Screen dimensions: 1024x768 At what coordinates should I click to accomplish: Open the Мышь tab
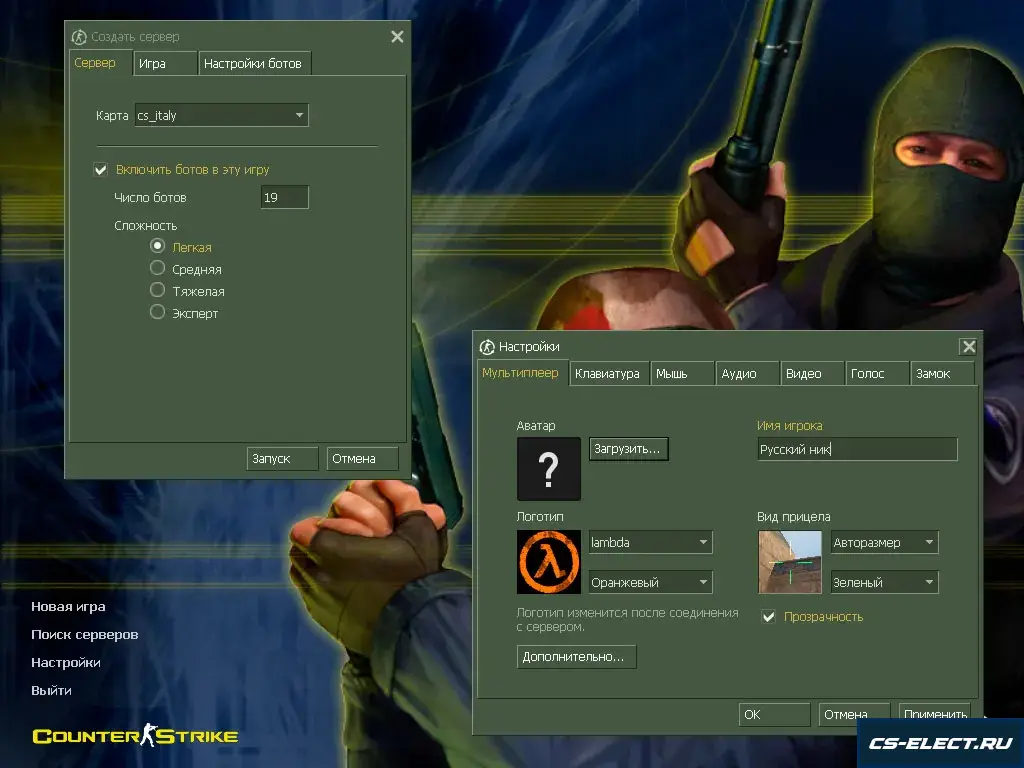pyautogui.click(x=682, y=374)
